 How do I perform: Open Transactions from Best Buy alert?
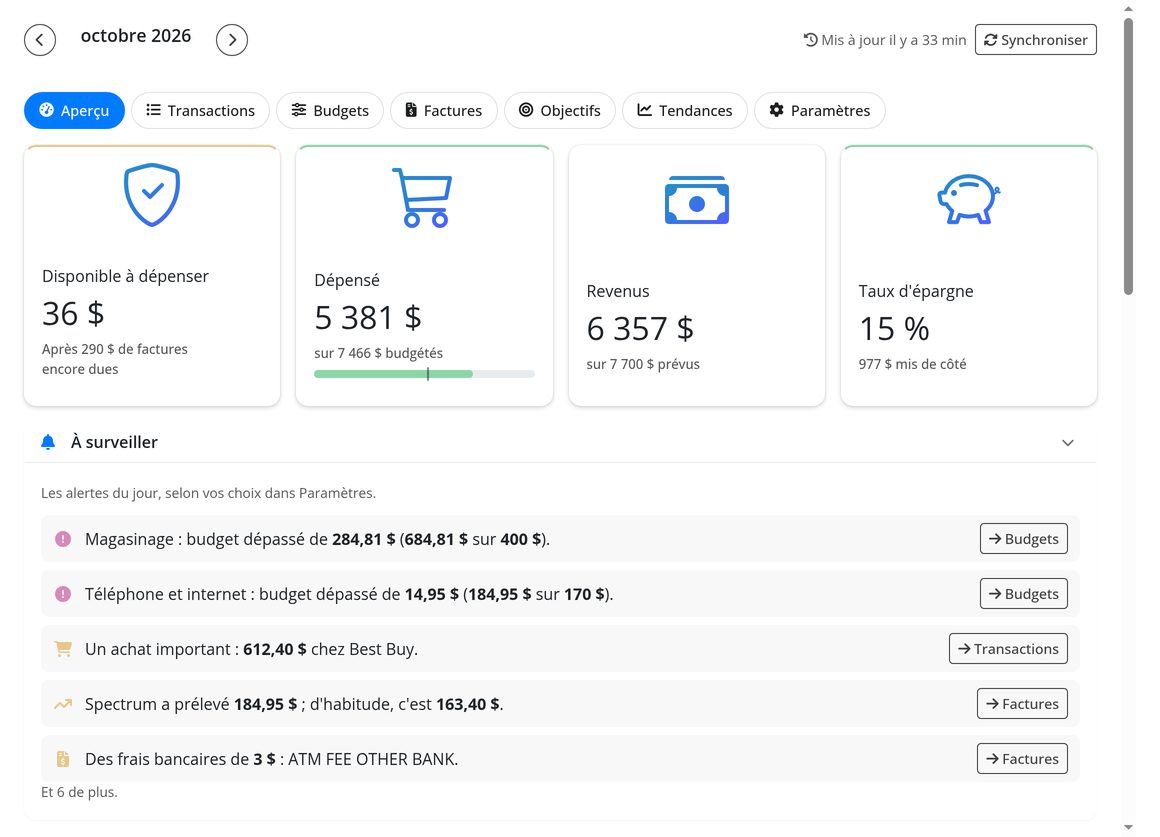[x=1008, y=649]
